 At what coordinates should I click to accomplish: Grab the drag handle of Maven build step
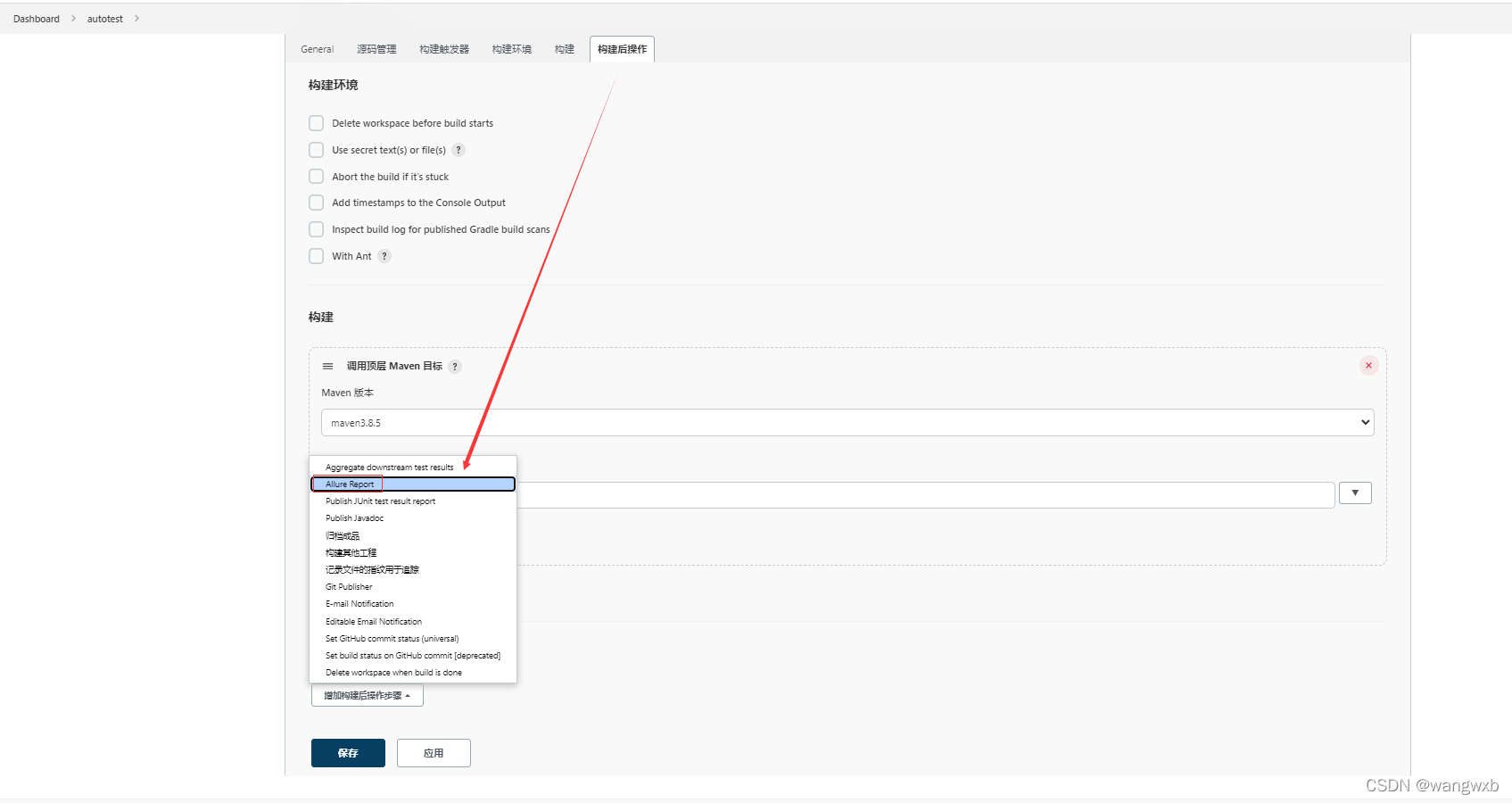(x=327, y=366)
